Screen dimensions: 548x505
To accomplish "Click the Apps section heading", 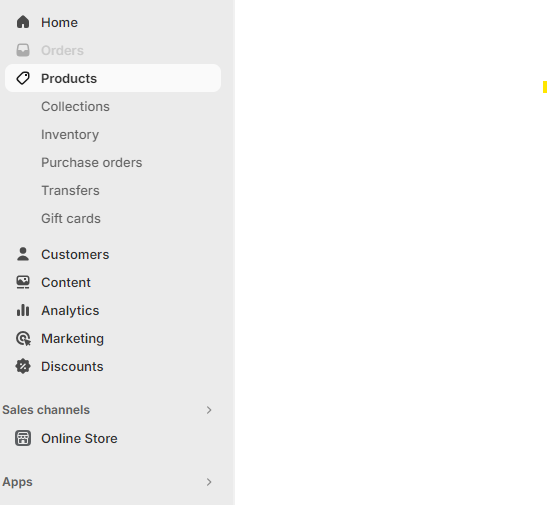I will coord(17,482).
